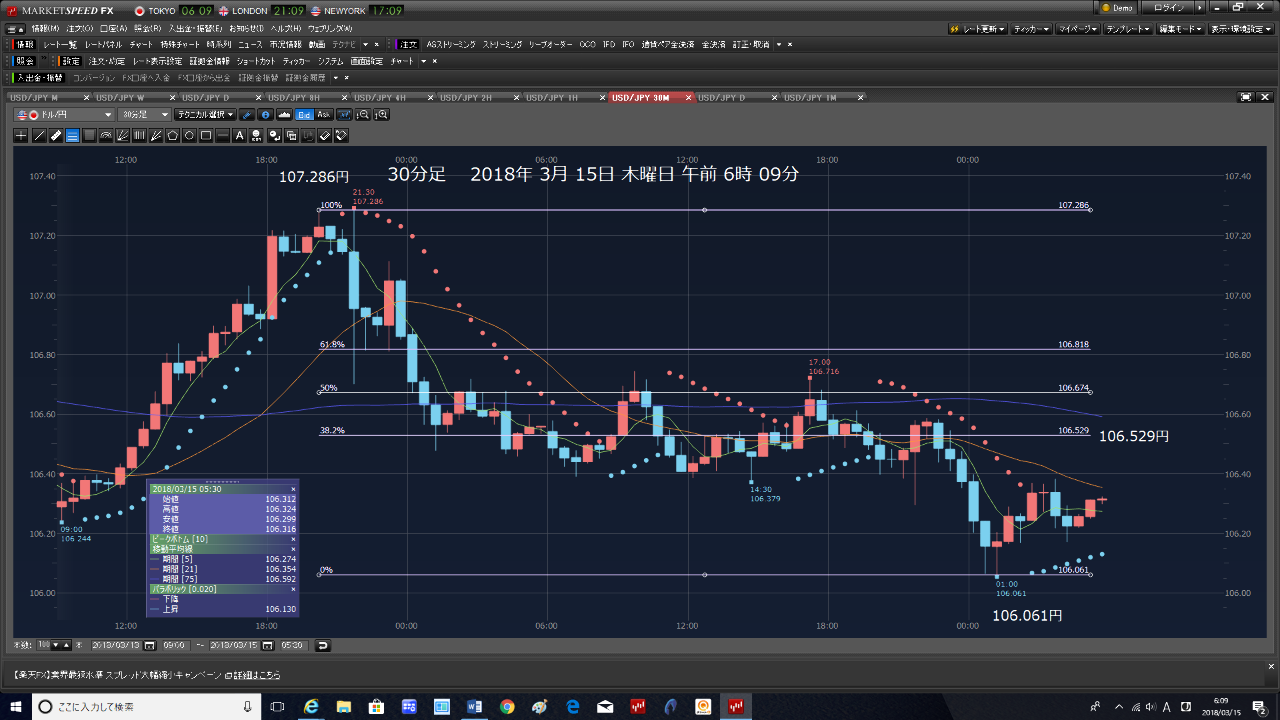Click the zoom-in magnifier icon
This screenshot has width=1280, height=720.
380,115
